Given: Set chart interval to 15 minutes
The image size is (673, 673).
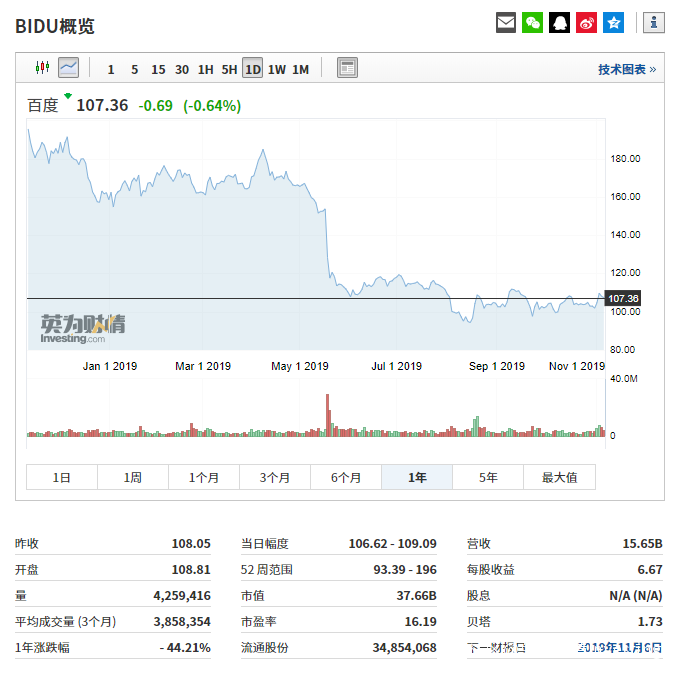Looking at the screenshot, I should coord(158,70).
